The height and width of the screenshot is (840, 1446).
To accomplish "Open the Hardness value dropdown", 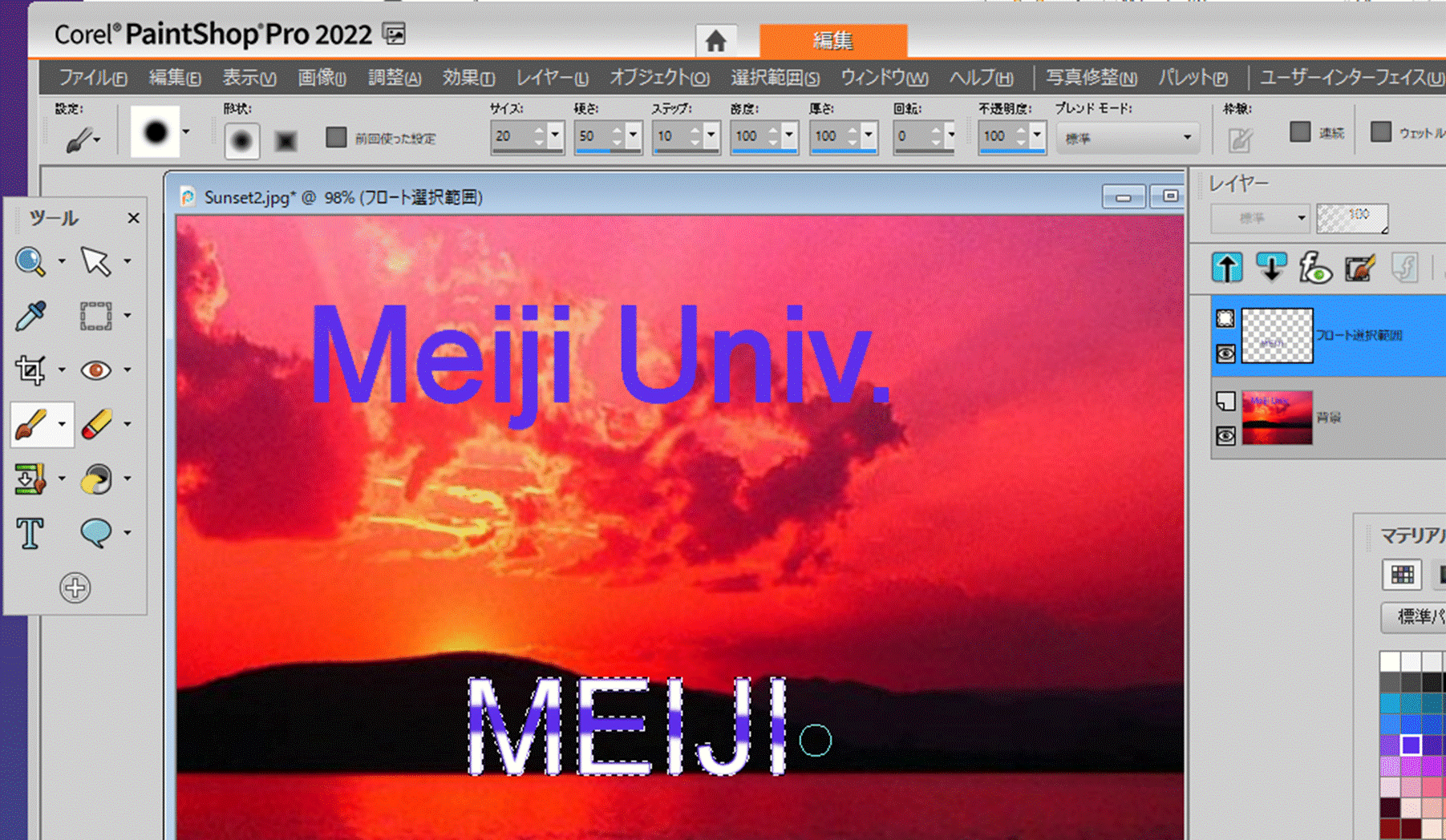I will 634,135.
